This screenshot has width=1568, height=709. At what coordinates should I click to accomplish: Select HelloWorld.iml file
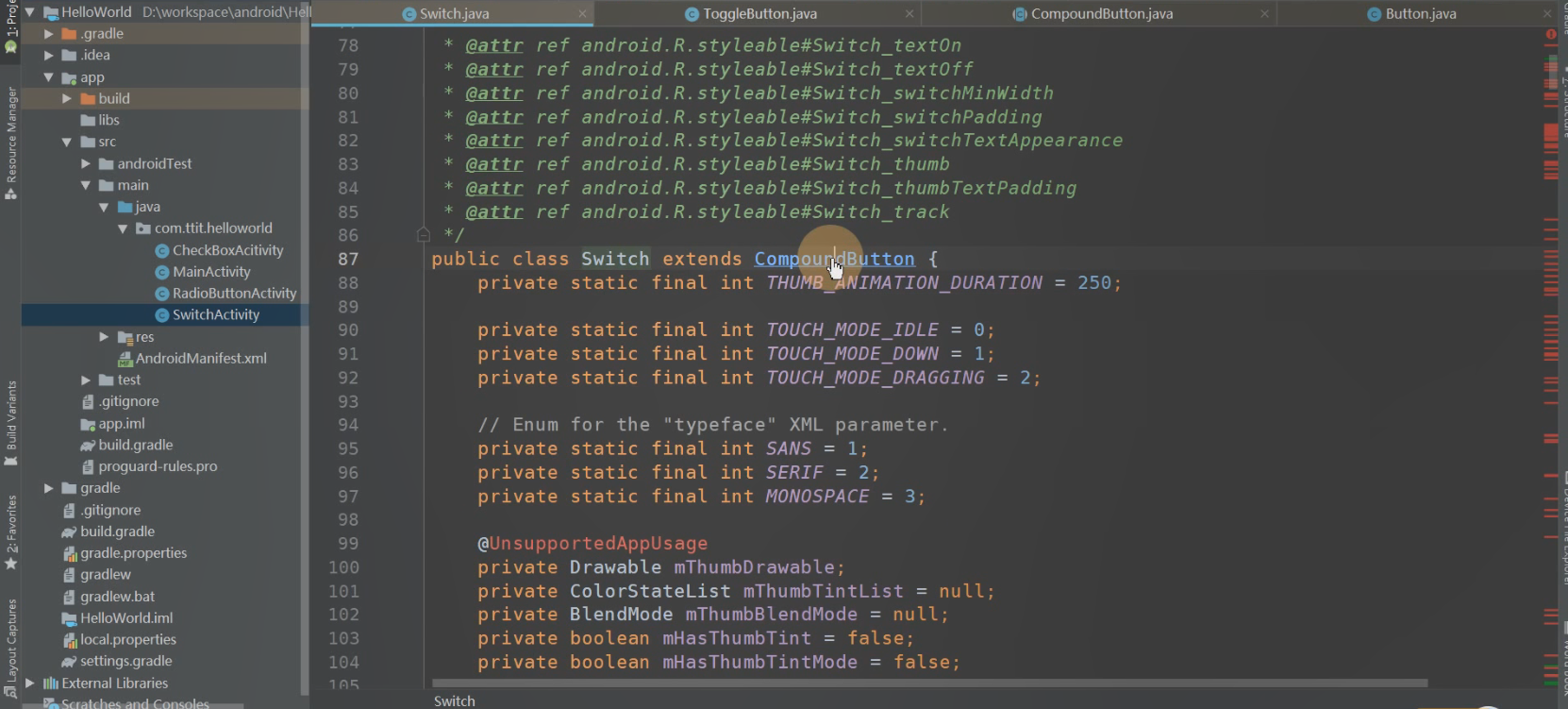126,618
